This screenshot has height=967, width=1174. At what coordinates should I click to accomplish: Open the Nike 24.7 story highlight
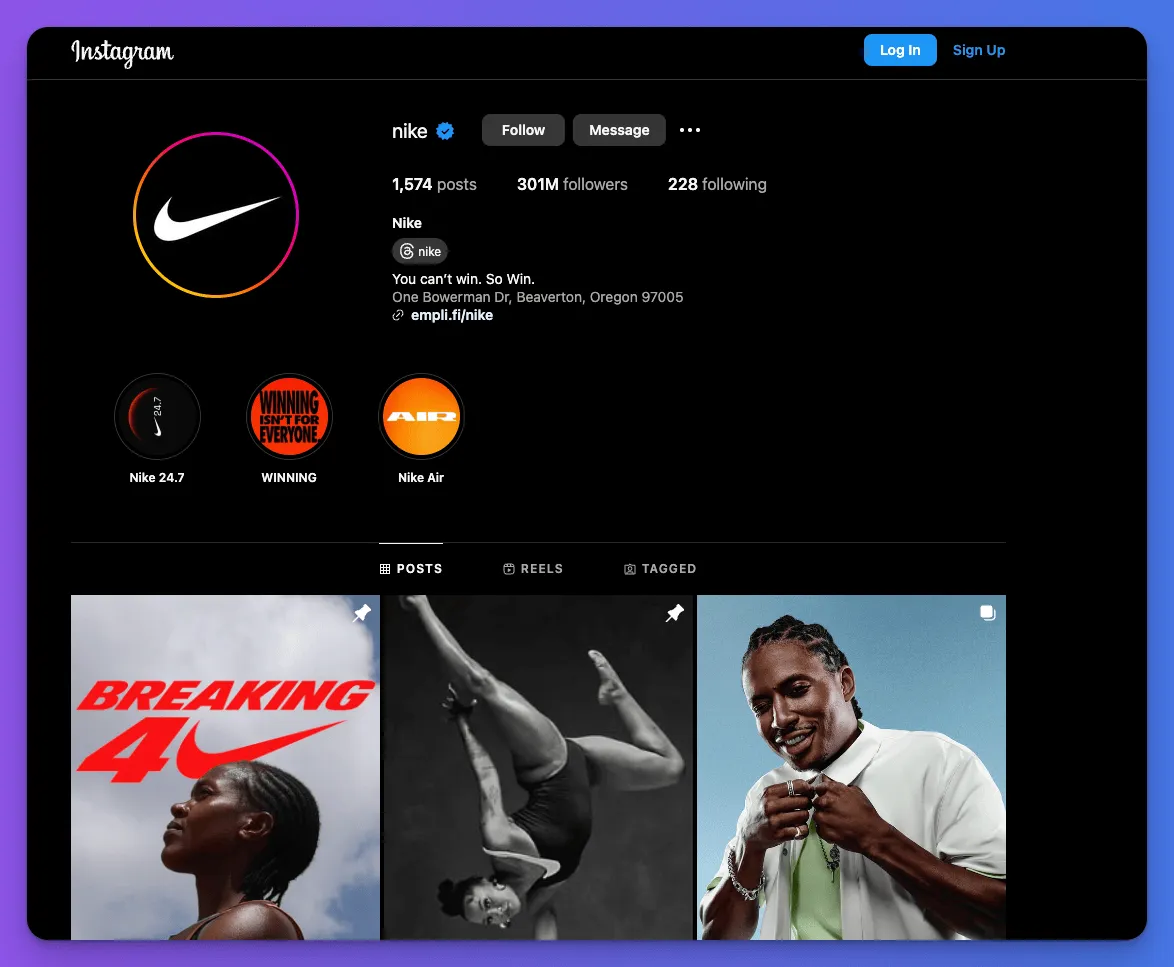tap(157, 416)
